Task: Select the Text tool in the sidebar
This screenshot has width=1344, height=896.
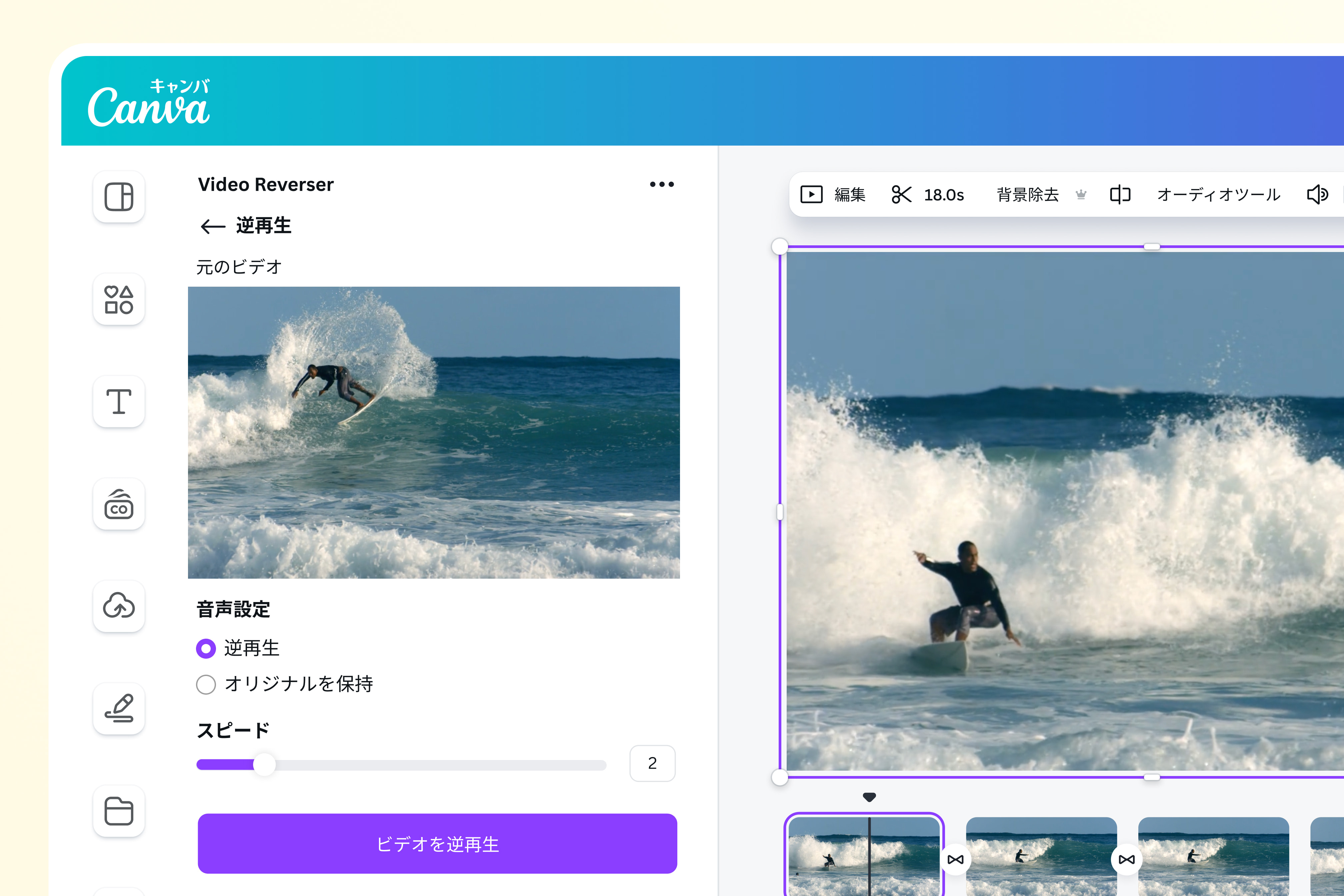Action: point(118,402)
